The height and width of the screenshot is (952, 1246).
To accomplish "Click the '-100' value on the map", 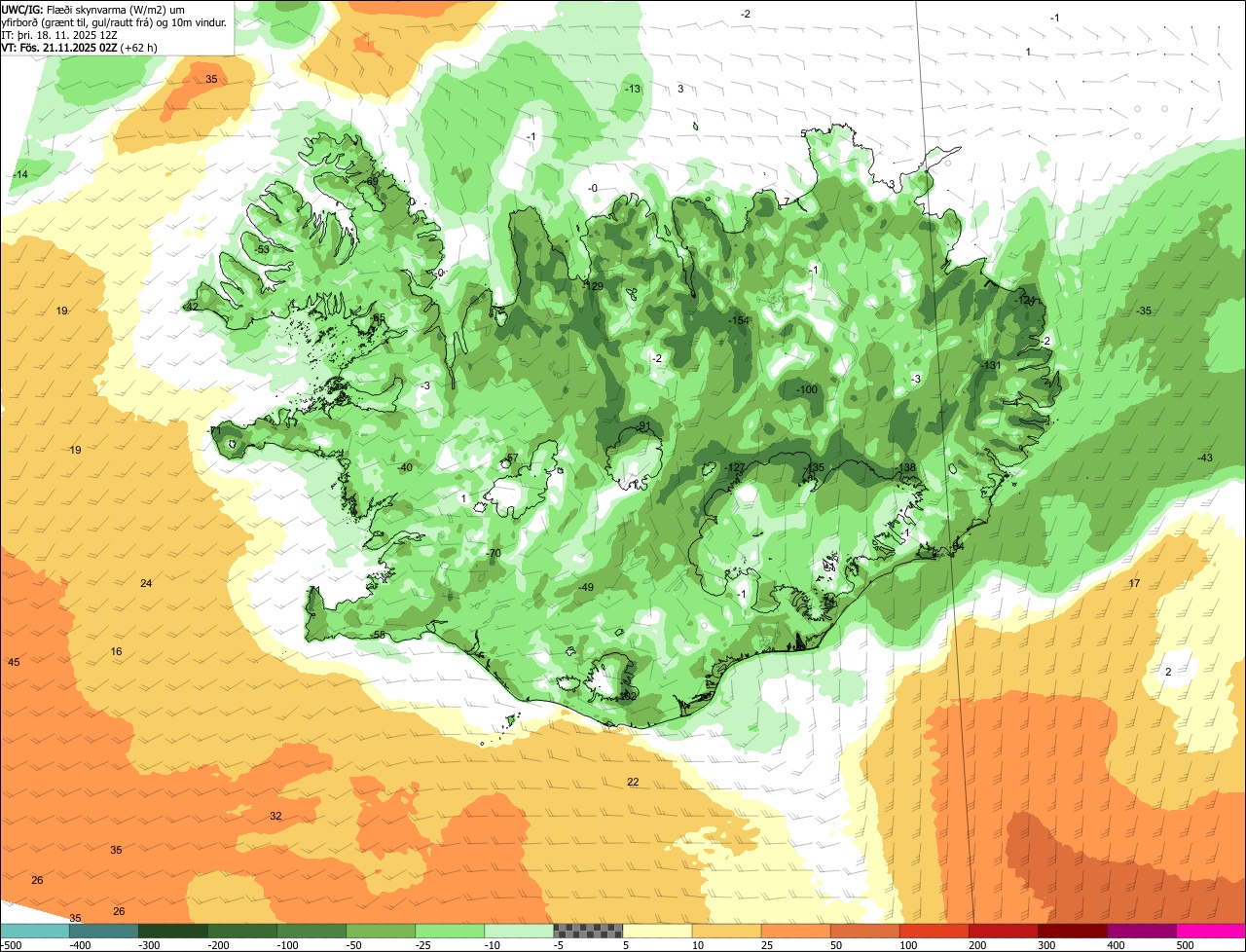I will [807, 390].
